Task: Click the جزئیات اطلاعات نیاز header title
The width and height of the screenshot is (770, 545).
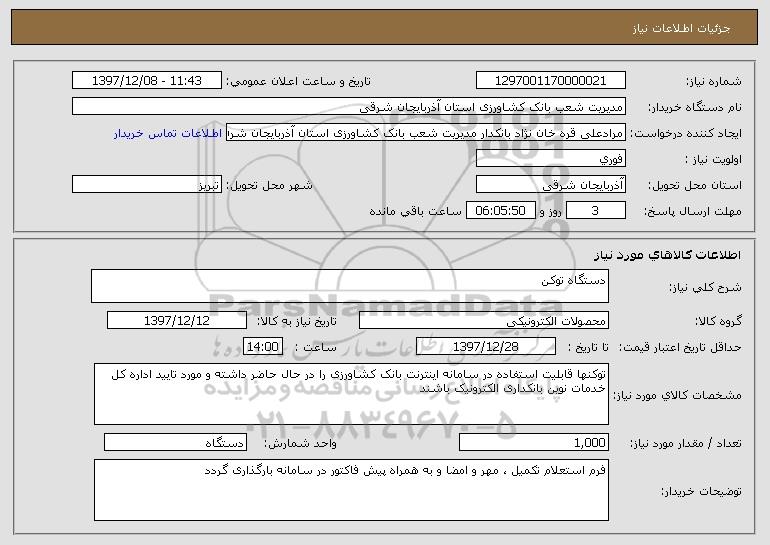Action: (681, 28)
